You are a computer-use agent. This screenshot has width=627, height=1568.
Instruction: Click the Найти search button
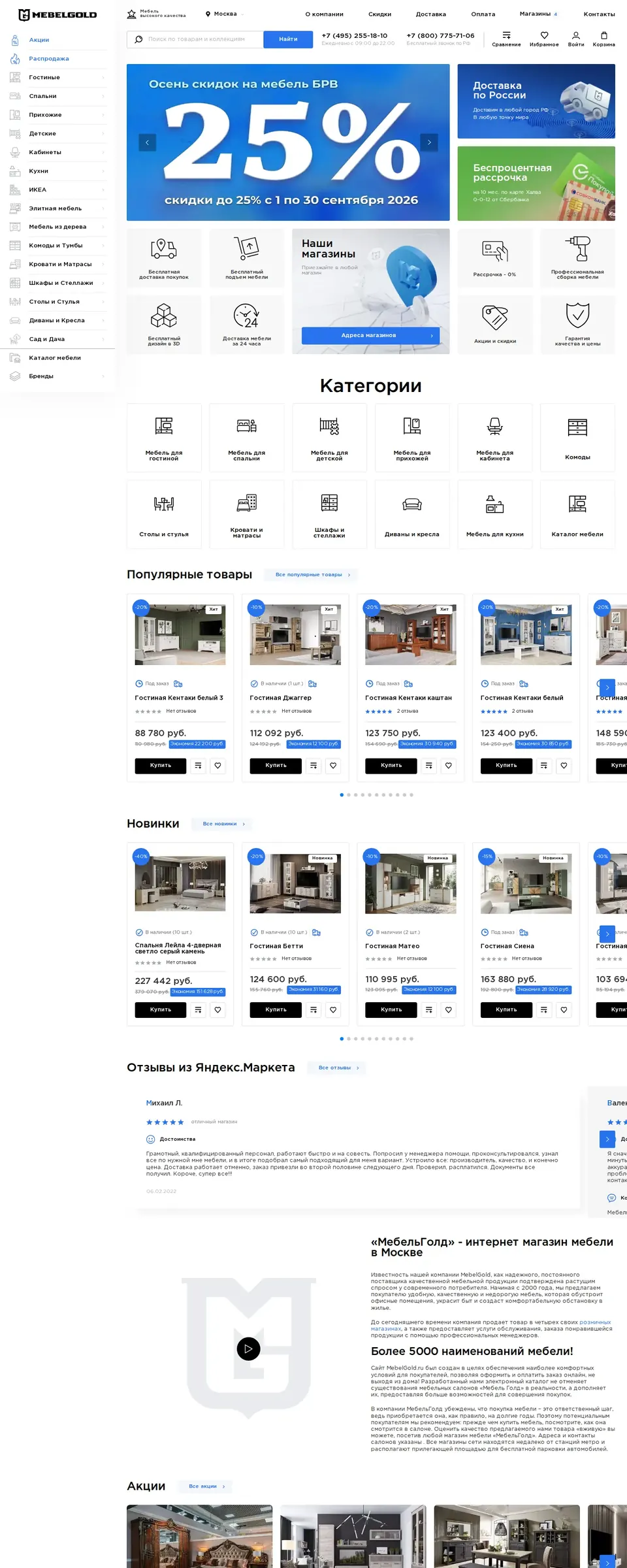pos(288,39)
